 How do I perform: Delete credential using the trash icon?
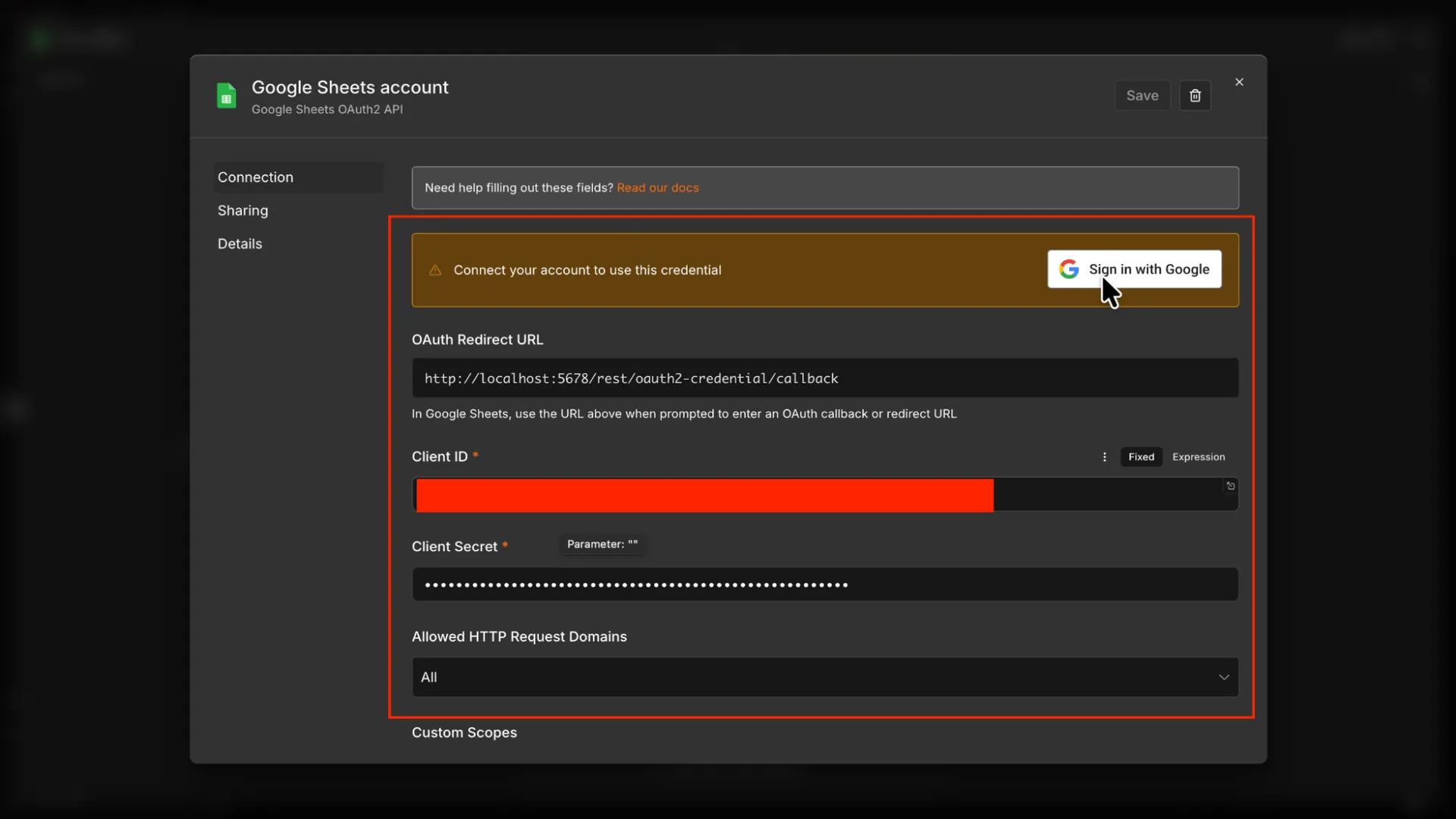pyautogui.click(x=1195, y=96)
